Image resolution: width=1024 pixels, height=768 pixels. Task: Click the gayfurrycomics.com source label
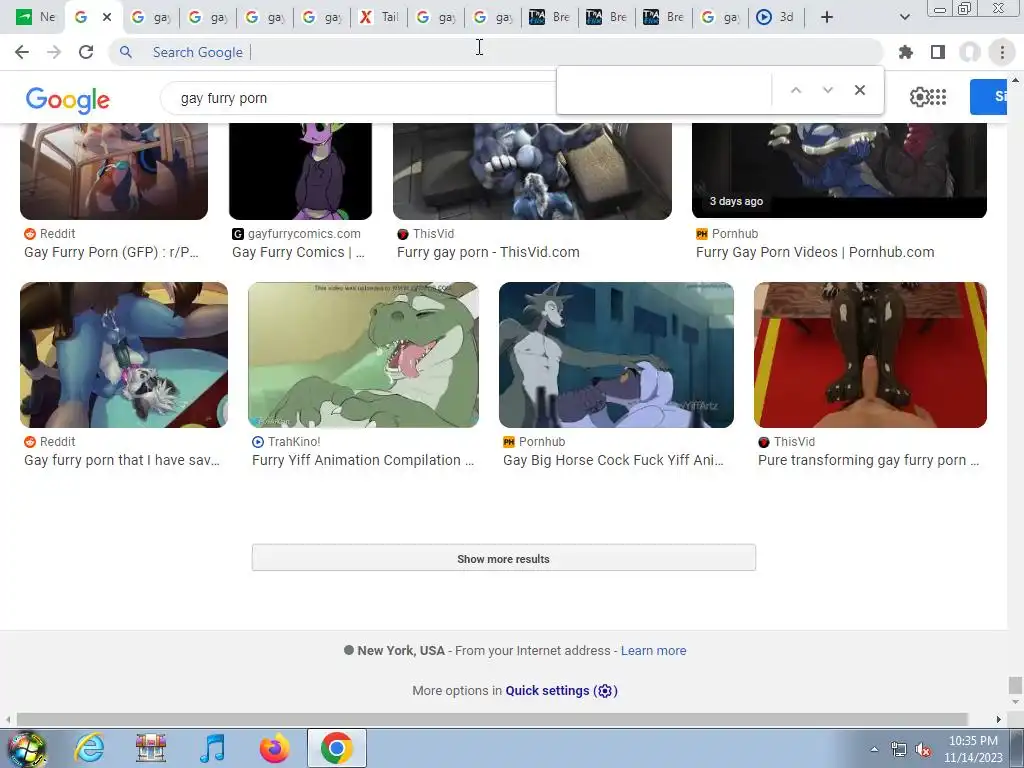pyautogui.click(x=304, y=234)
